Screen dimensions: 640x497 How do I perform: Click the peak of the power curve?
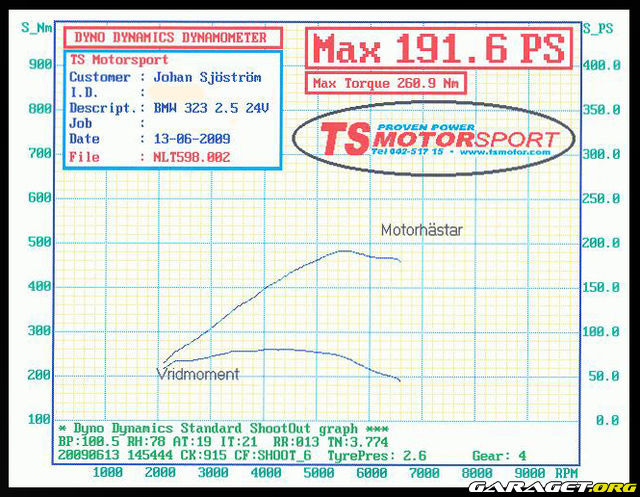coord(344,251)
